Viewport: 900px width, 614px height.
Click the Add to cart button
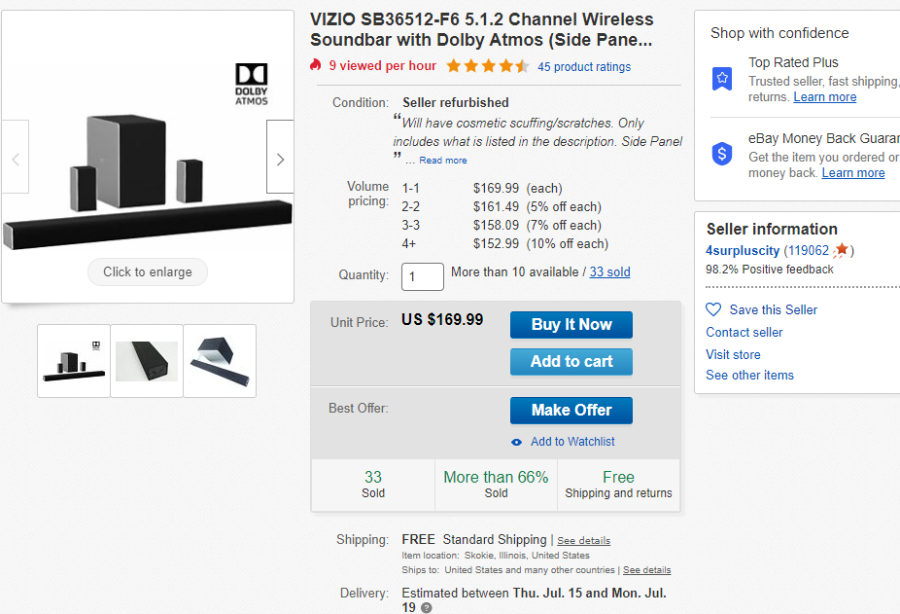tap(571, 362)
